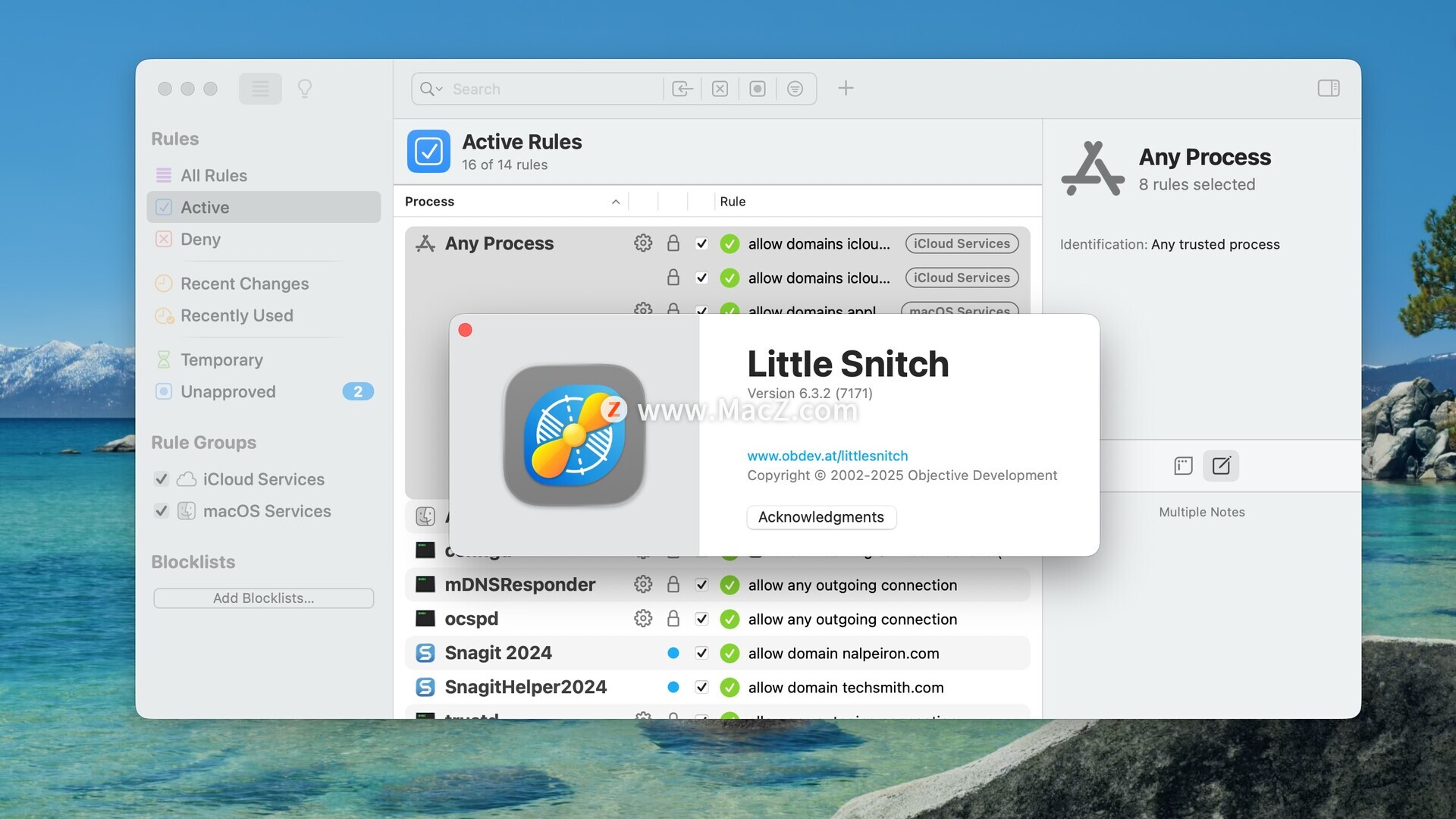Click the gear icon on mDNSResponder row
This screenshot has height=819, width=1456.
pos(642,585)
